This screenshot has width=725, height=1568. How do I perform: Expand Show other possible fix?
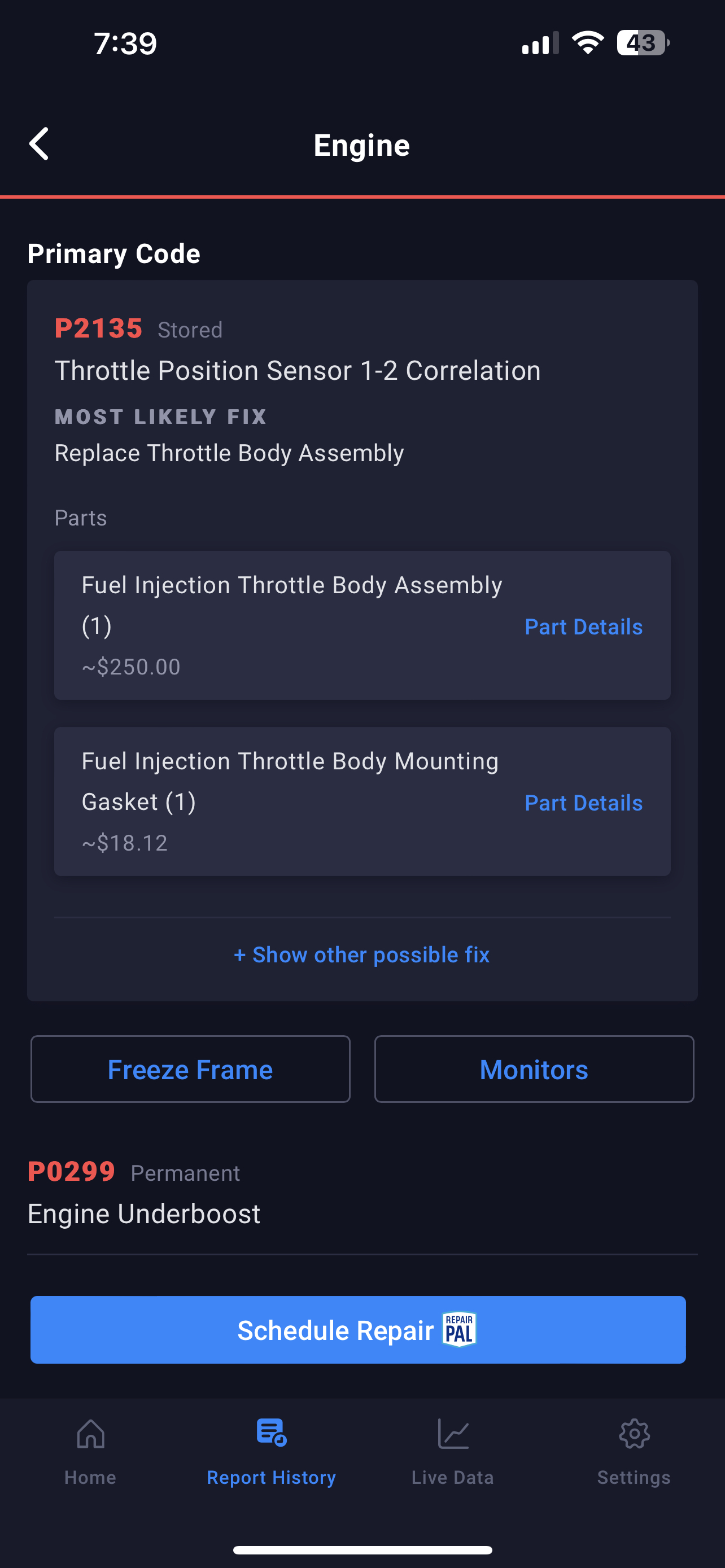click(x=362, y=954)
